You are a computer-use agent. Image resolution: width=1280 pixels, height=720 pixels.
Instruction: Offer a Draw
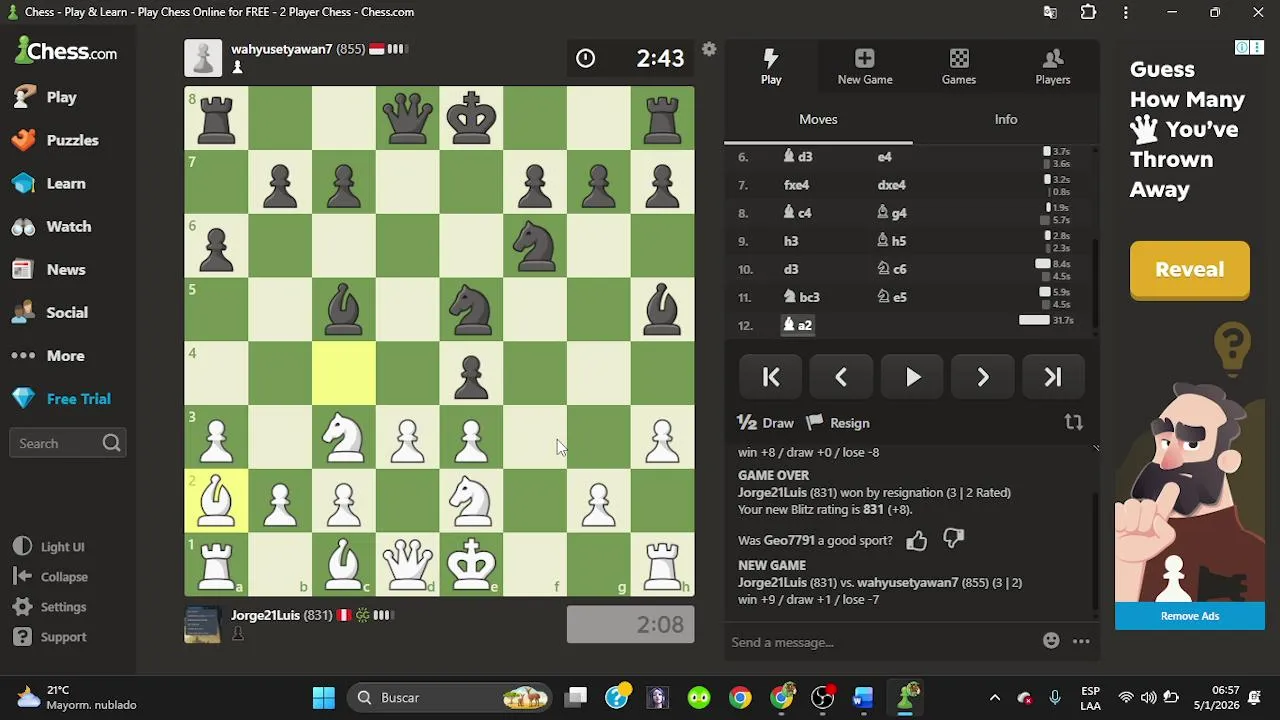pyautogui.click(x=766, y=423)
